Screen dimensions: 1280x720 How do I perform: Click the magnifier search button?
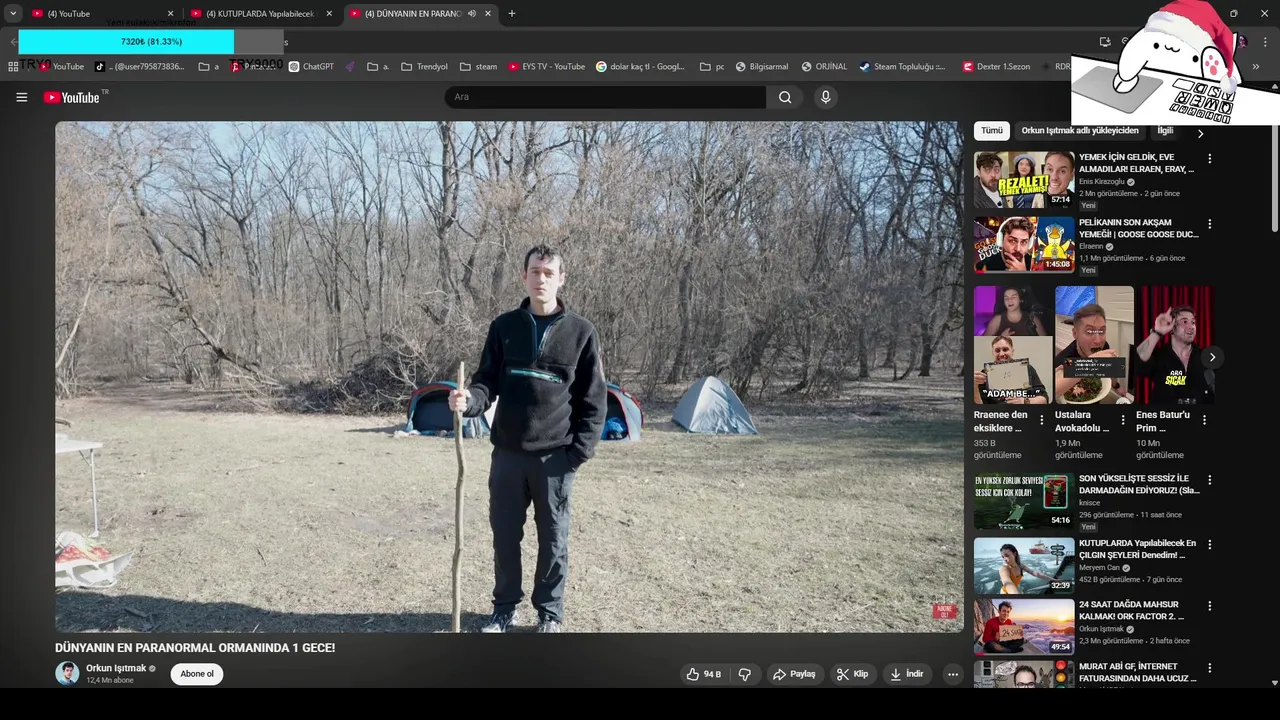click(x=785, y=97)
